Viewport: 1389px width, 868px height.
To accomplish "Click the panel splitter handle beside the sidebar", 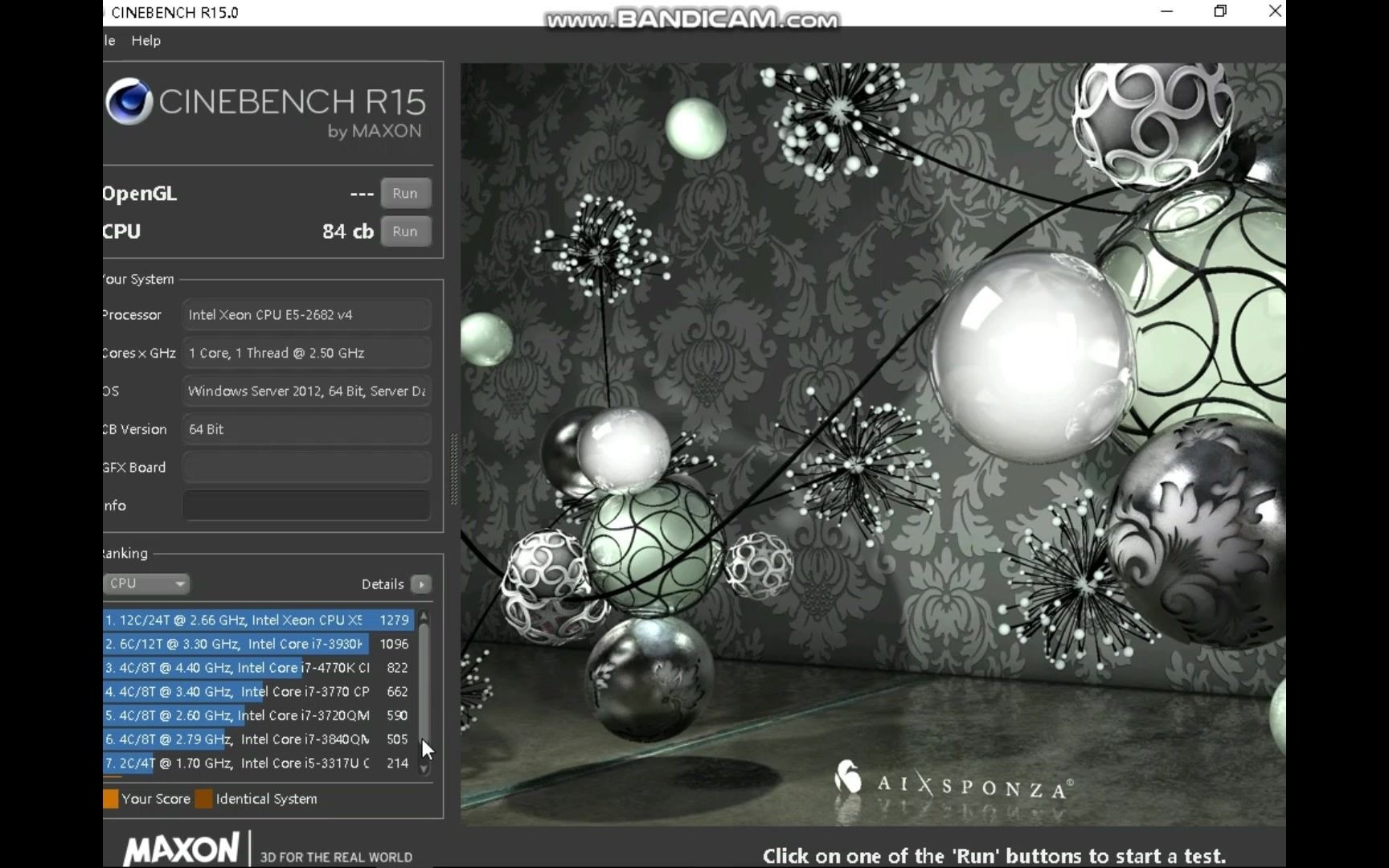I will [453, 469].
